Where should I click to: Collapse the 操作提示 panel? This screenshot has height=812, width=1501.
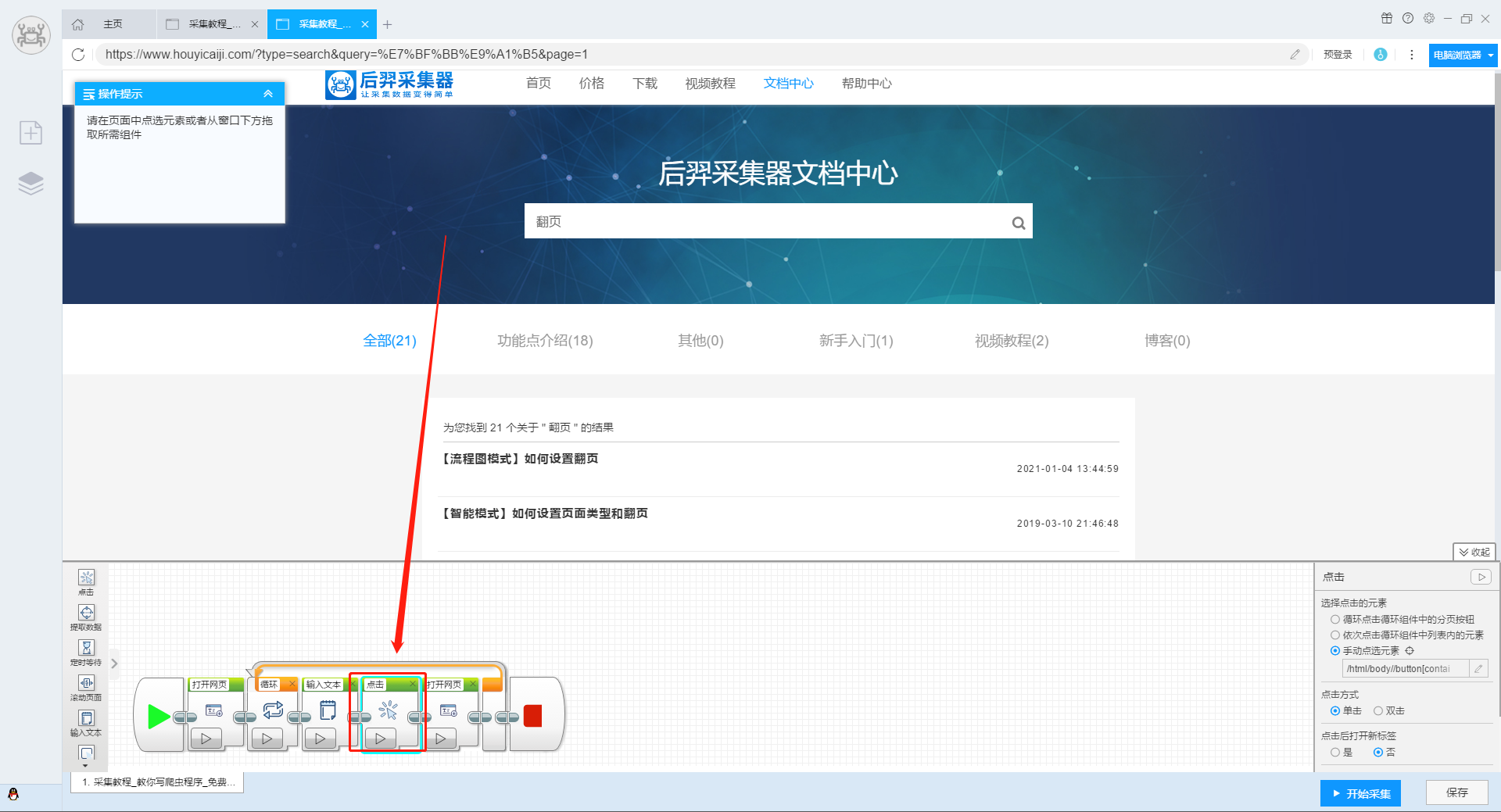pos(268,94)
